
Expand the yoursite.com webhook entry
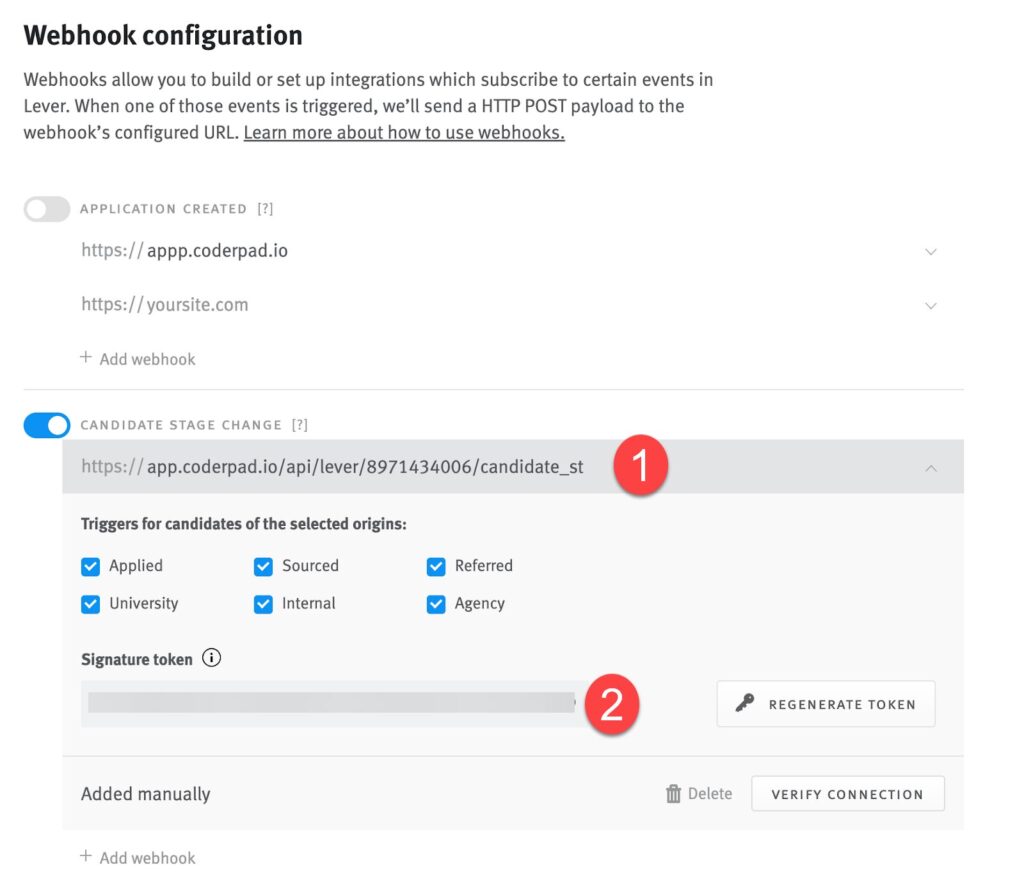[931, 305]
